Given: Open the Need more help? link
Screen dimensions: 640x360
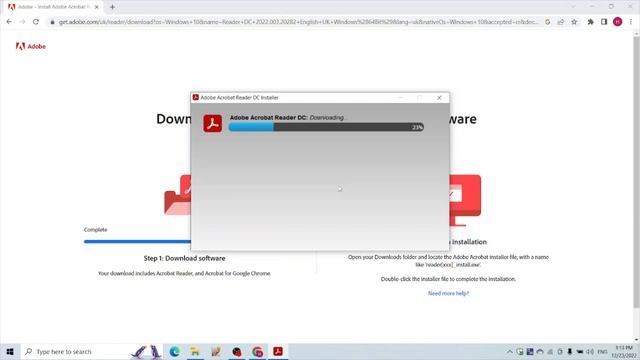Looking at the screenshot, I should [x=448, y=293].
